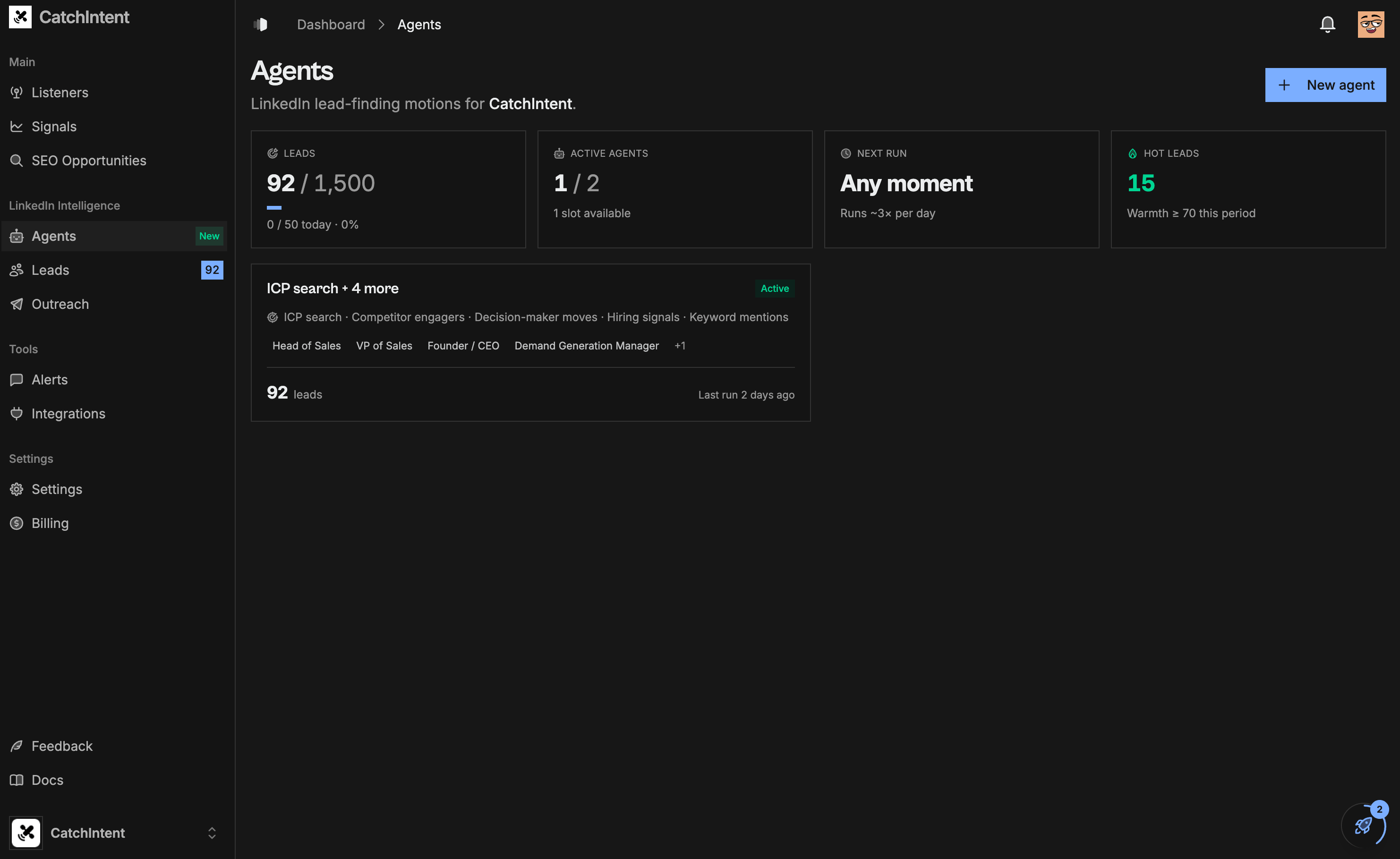Viewport: 1400px width, 859px height.
Task: Click the Agents robot icon
Action: pyautogui.click(x=17, y=236)
